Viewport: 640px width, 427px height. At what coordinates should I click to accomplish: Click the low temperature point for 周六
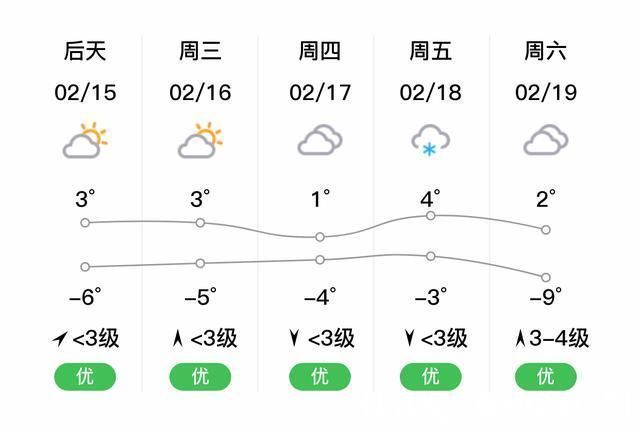(546, 277)
